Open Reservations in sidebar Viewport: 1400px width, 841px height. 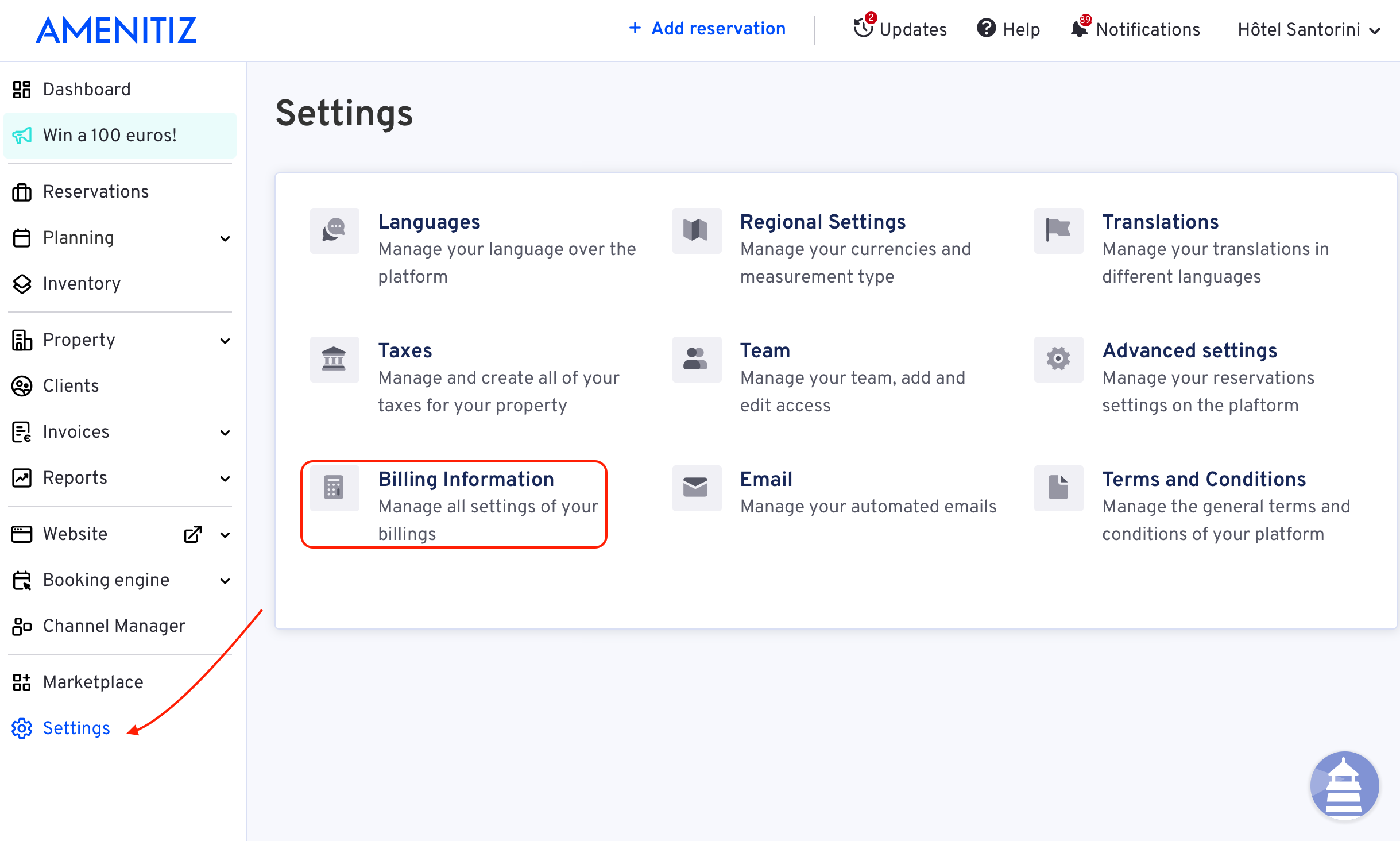(x=96, y=192)
